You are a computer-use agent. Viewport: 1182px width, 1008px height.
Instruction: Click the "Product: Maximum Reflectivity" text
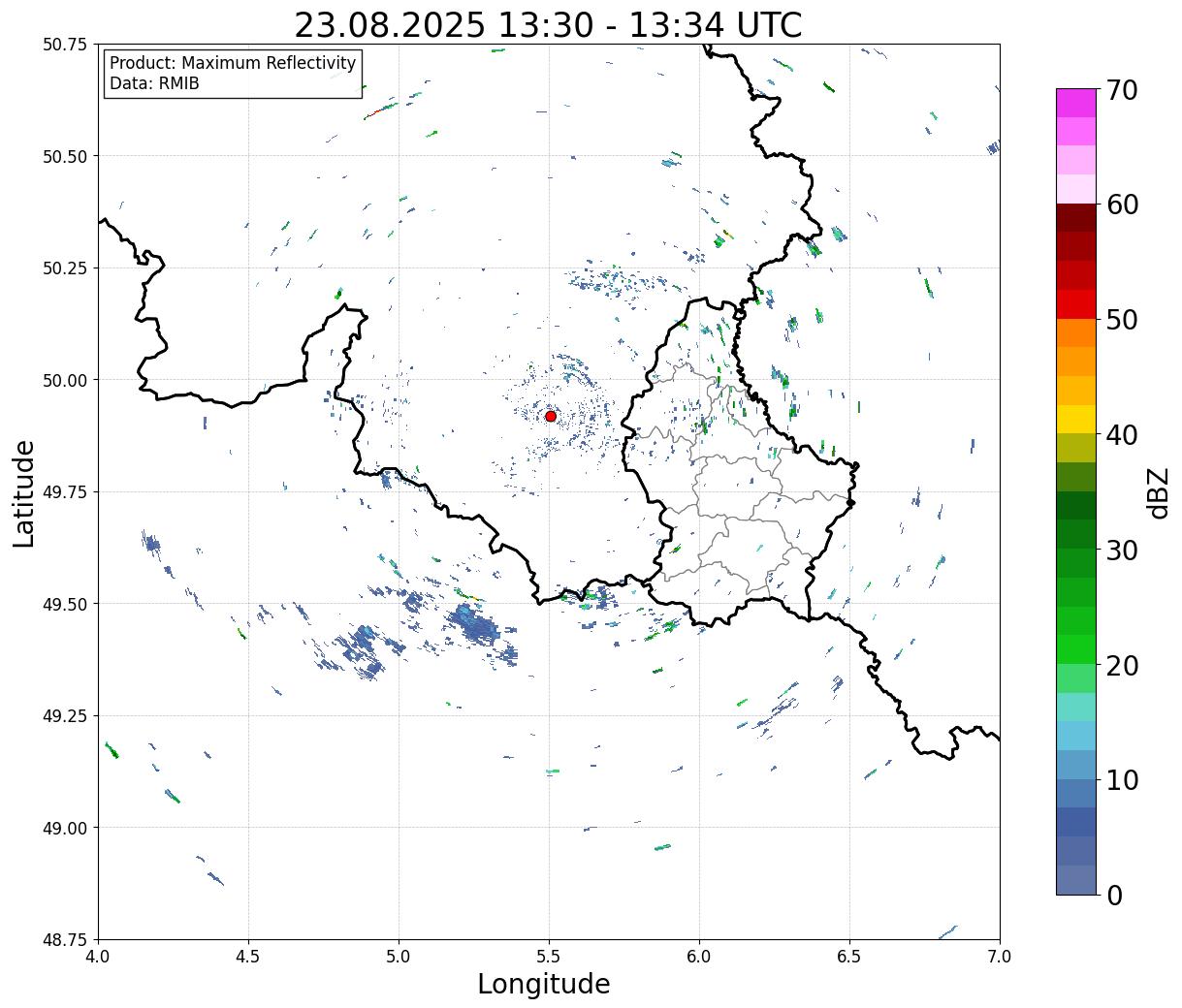(x=233, y=63)
